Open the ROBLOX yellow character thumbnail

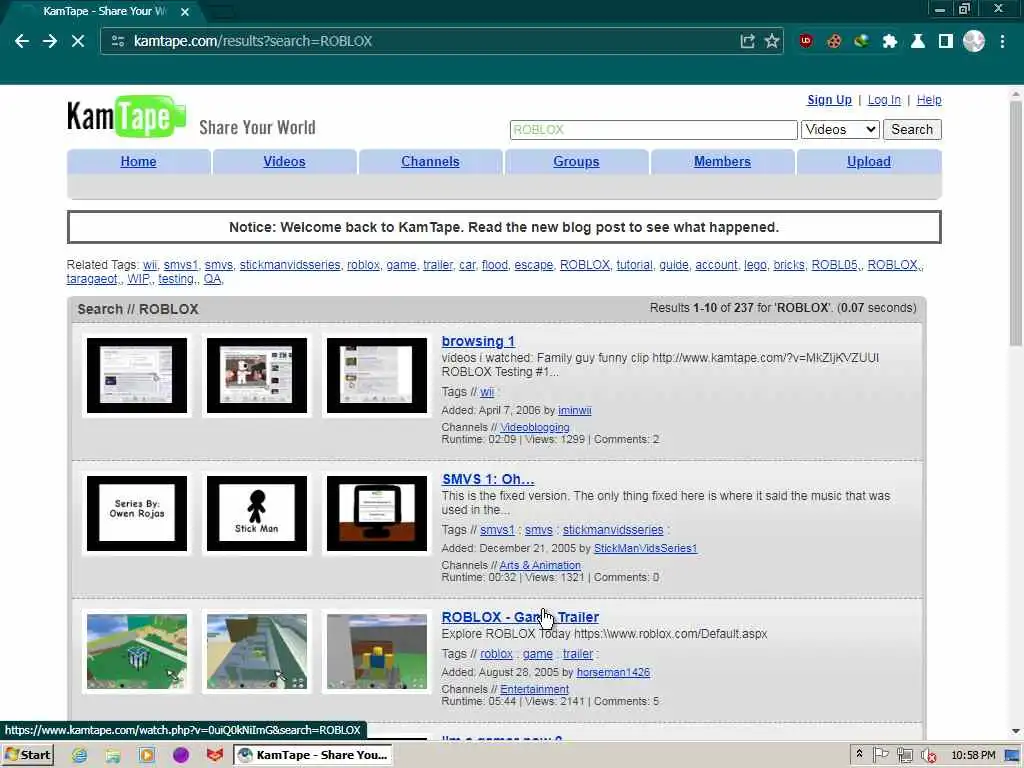(377, 651)
